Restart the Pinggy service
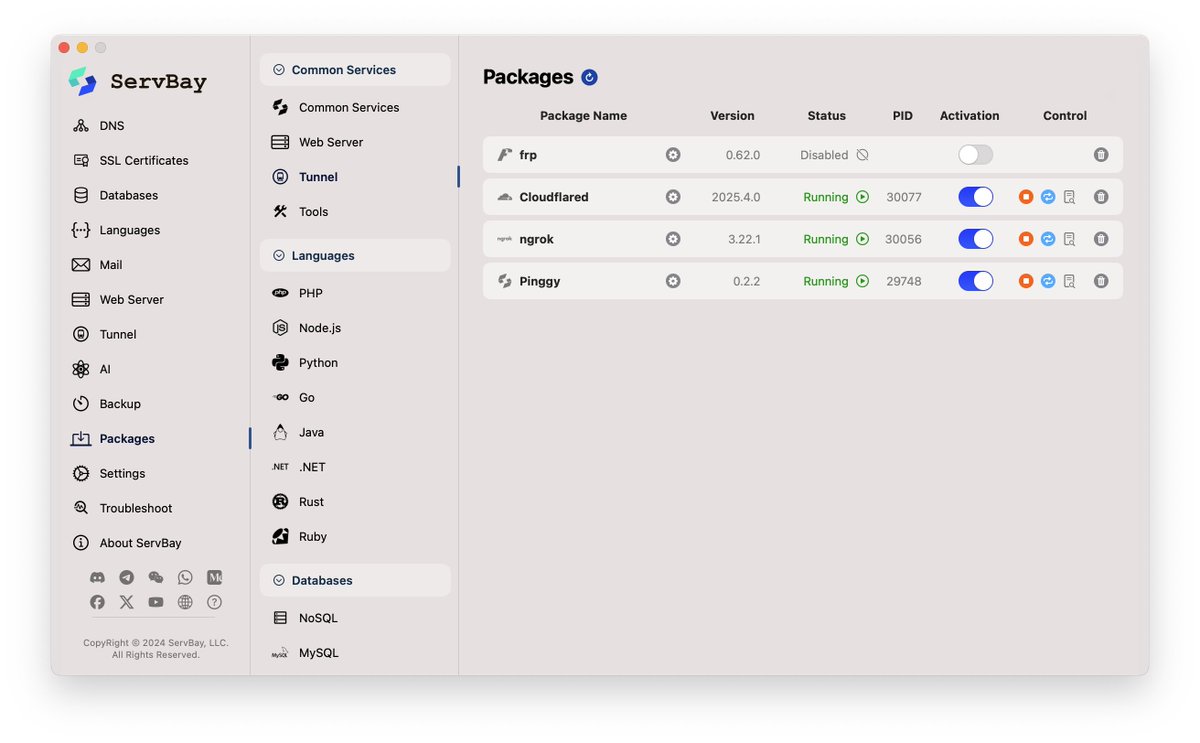Screen dimensions: 1200x743 (x=1048, y=281)
